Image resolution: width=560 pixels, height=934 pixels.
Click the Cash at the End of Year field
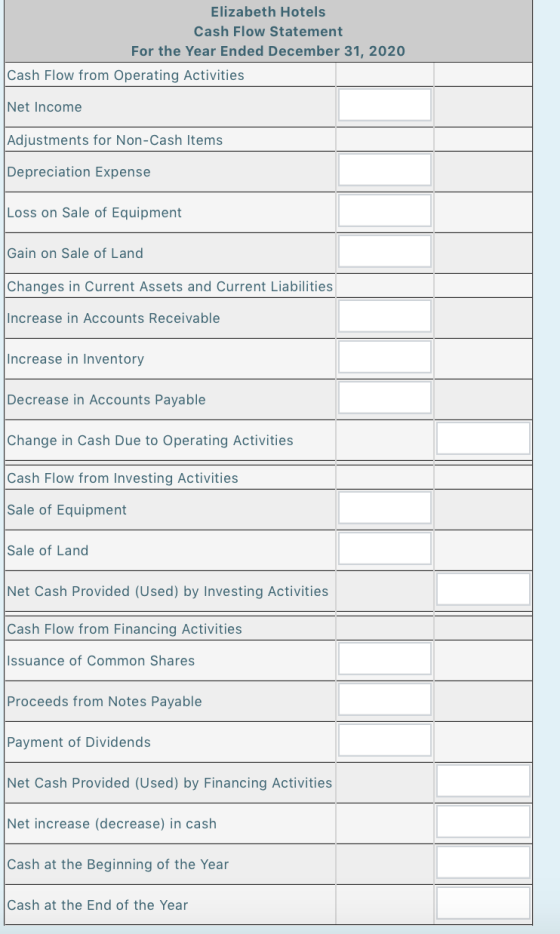pyautogui.click(x=483, y=903)
